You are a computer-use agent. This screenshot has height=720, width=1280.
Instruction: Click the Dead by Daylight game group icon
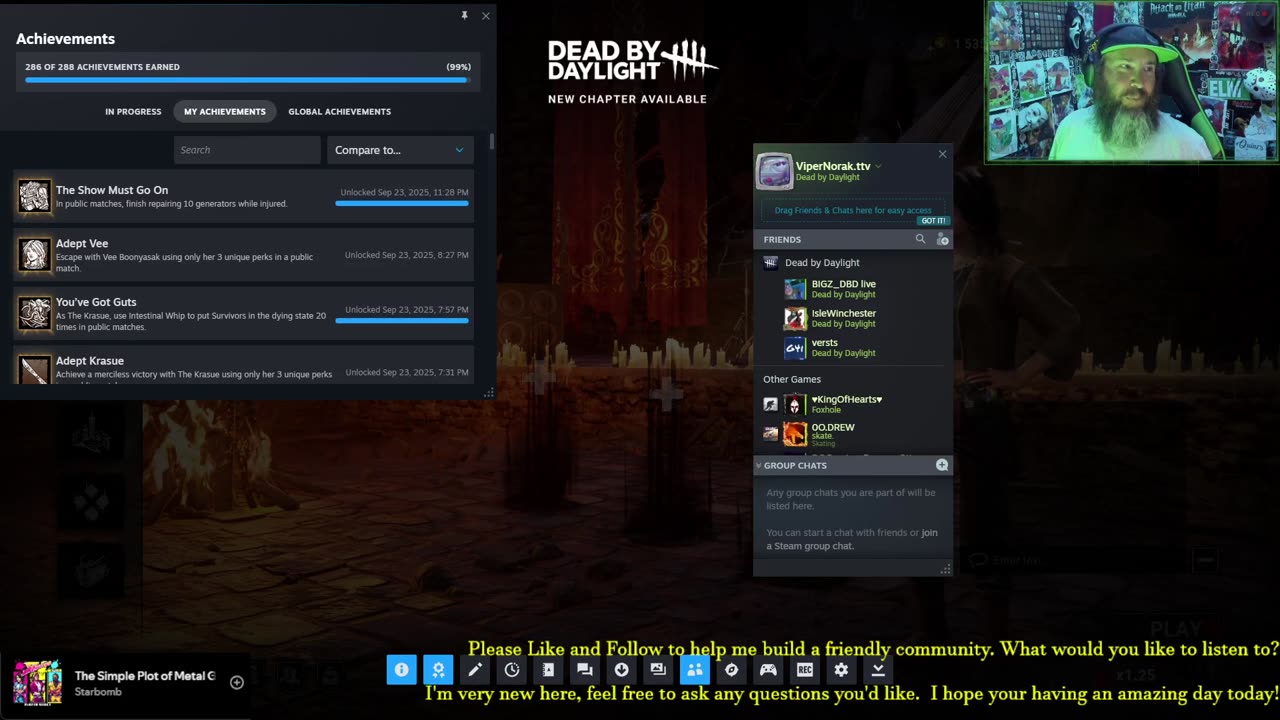[x=770, y=263]
